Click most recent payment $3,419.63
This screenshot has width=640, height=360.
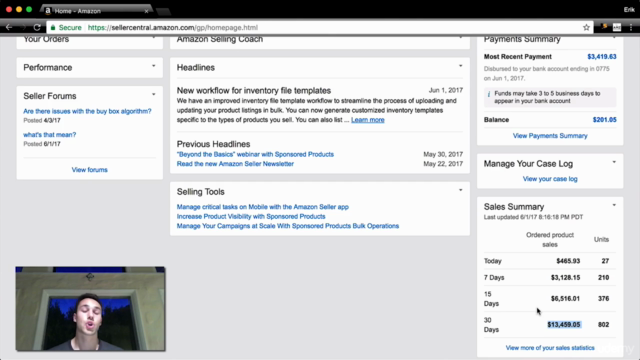[x=602, y=57]
